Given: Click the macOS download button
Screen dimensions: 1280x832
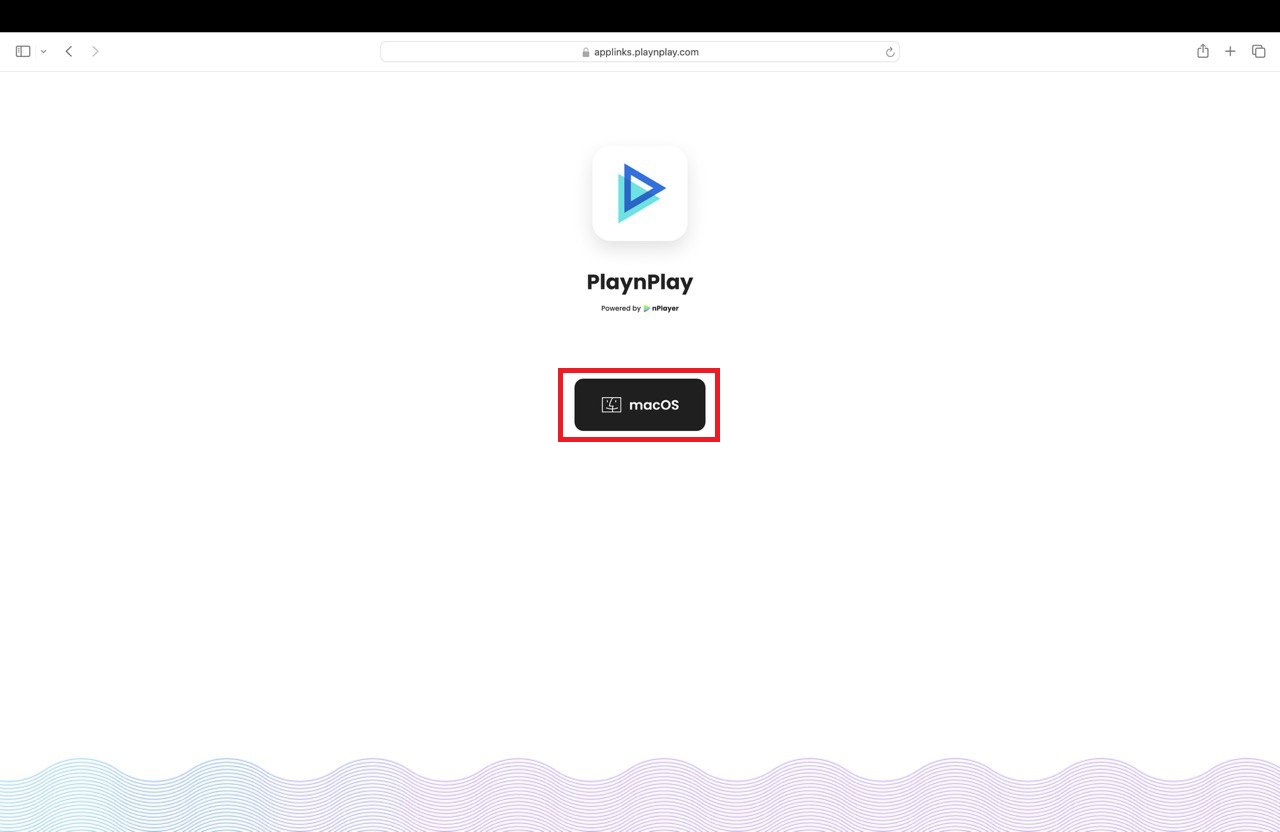Looking at the screenshot, I should pos(640,405).
